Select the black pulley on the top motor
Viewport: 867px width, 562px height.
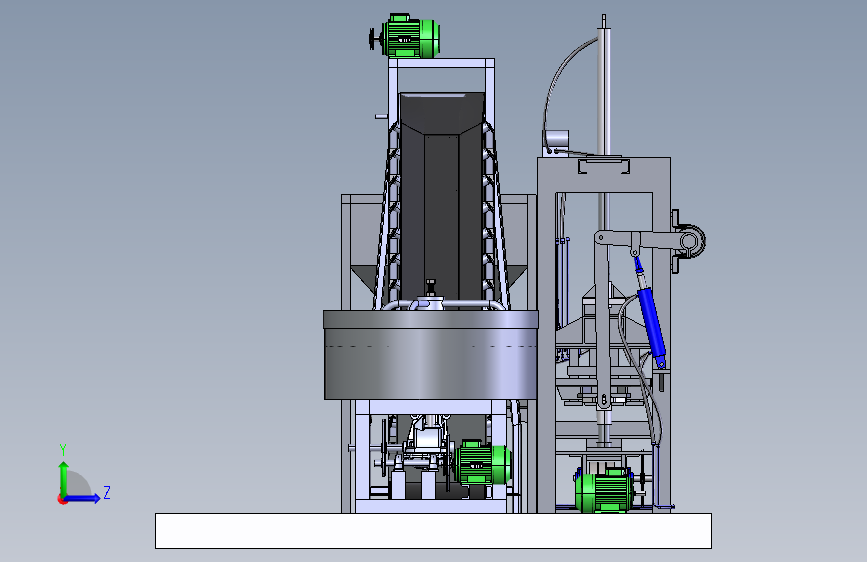pyautogui.click(x=374, y=39)
